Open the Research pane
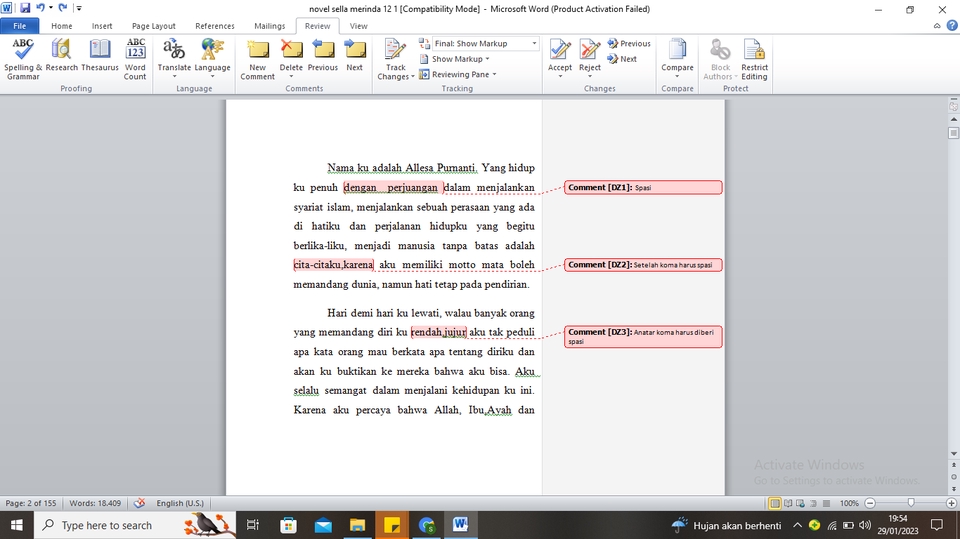 click(x=61, y=55)
